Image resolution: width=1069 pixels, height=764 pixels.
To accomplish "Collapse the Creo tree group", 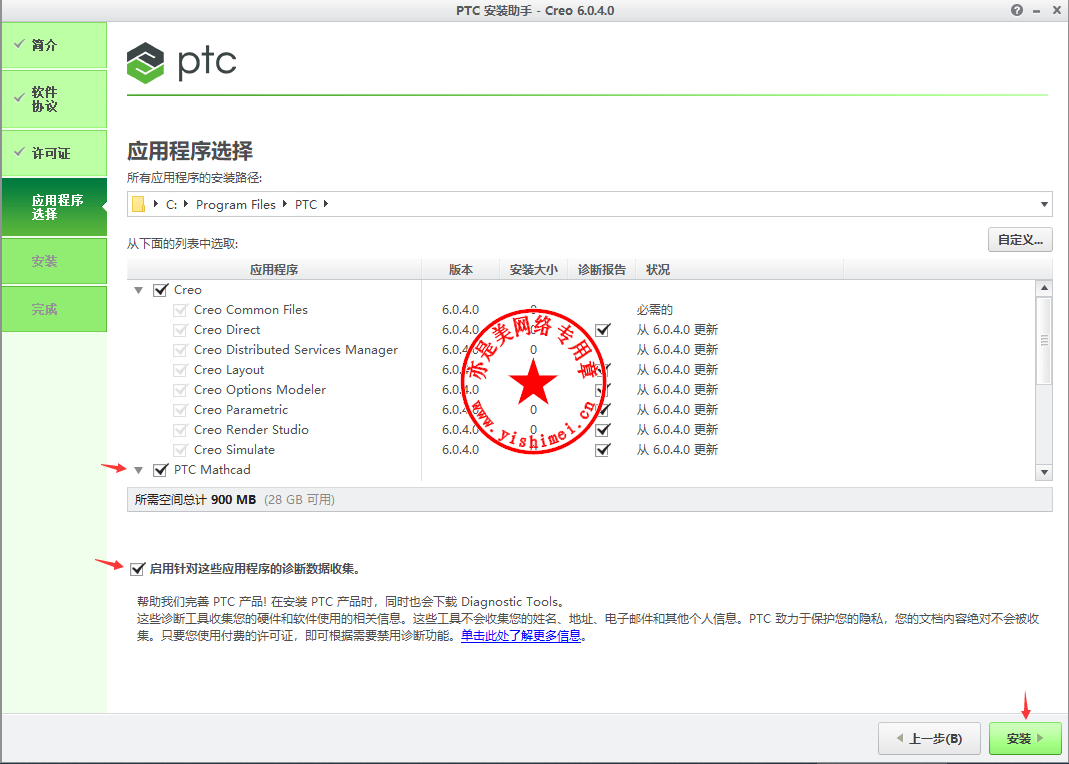I will [x=138, y=290].
